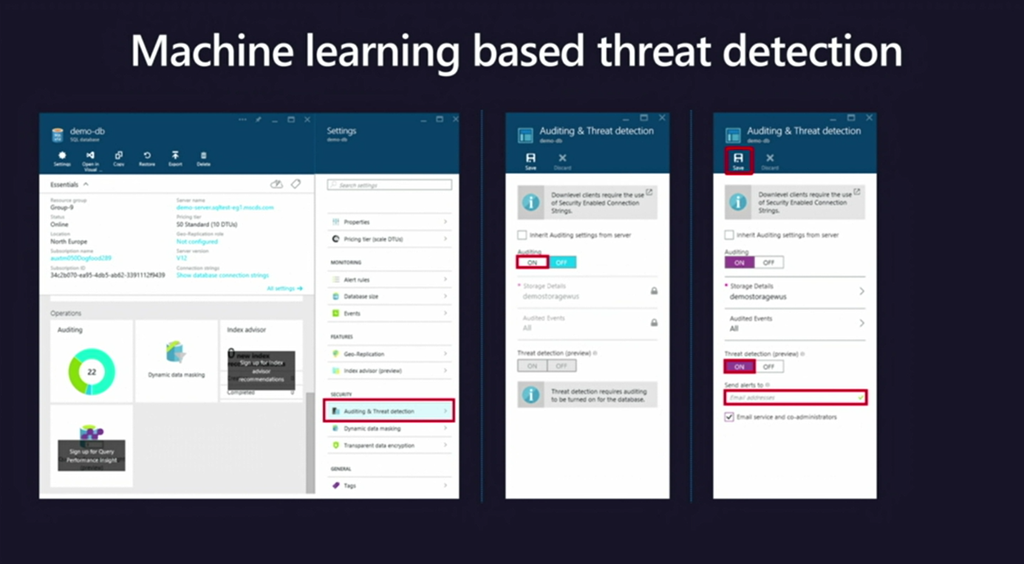Open the ellipsis more menu on demo-db blade

[242, 119]
